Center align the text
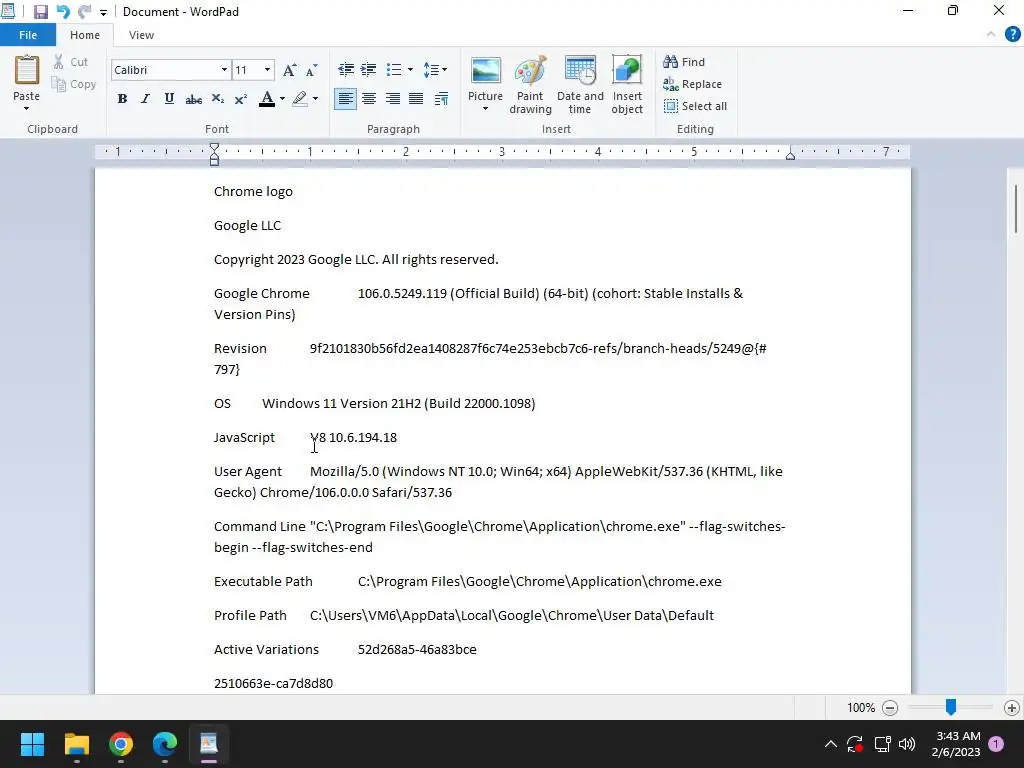The image size is (1024, 768). coord(369,99)
